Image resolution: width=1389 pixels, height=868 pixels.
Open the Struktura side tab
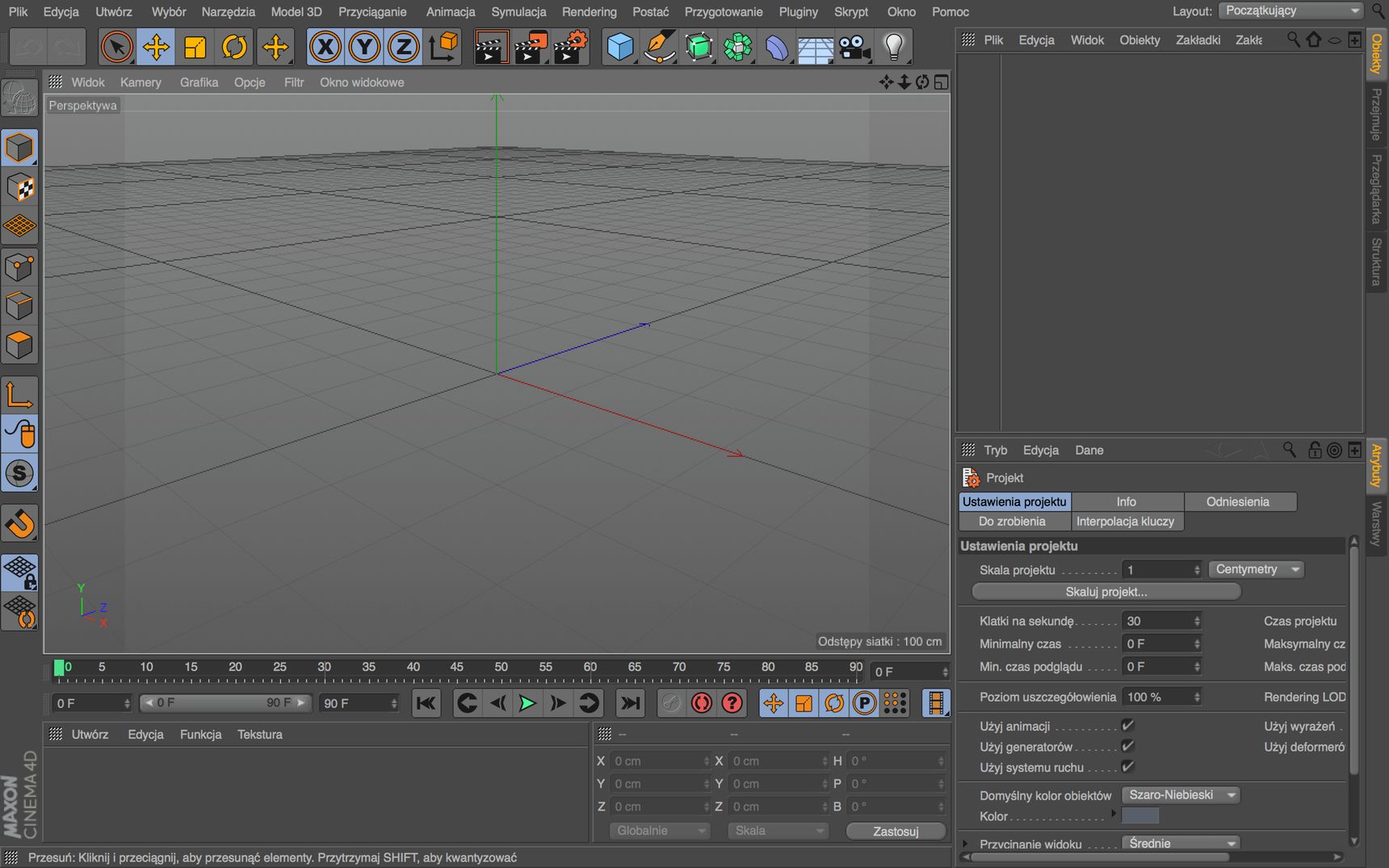pos(1376,262)
